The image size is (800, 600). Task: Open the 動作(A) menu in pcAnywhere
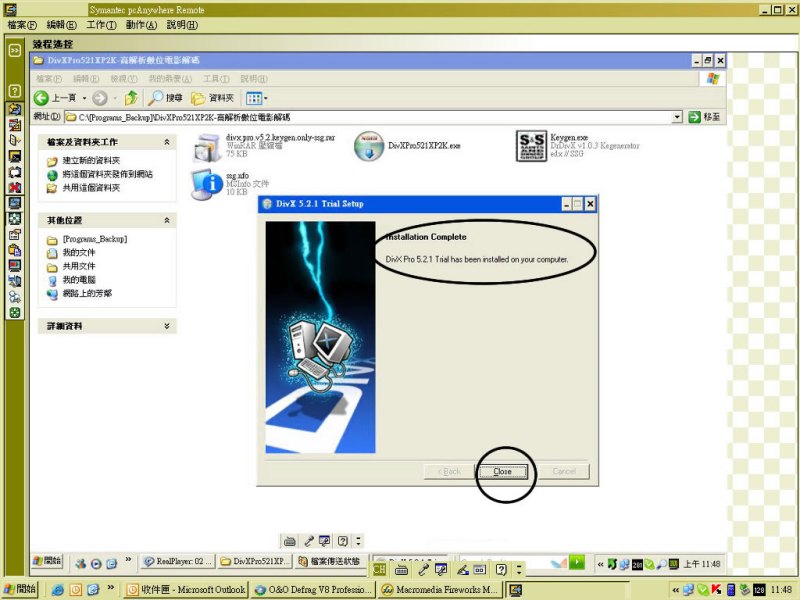coord(141,25)
